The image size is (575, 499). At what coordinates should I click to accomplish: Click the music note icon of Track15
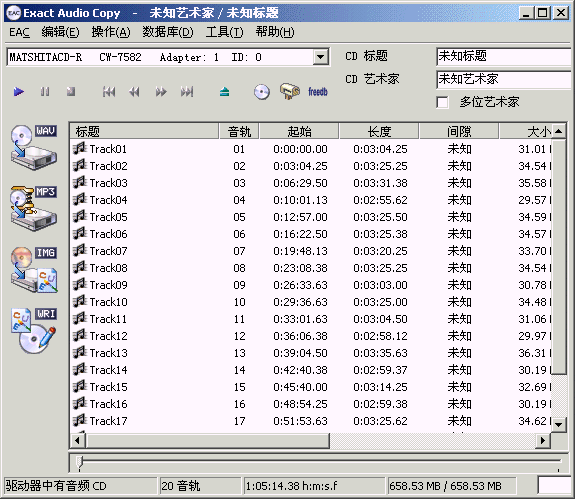pyautogui.click(x=79, y=386)
